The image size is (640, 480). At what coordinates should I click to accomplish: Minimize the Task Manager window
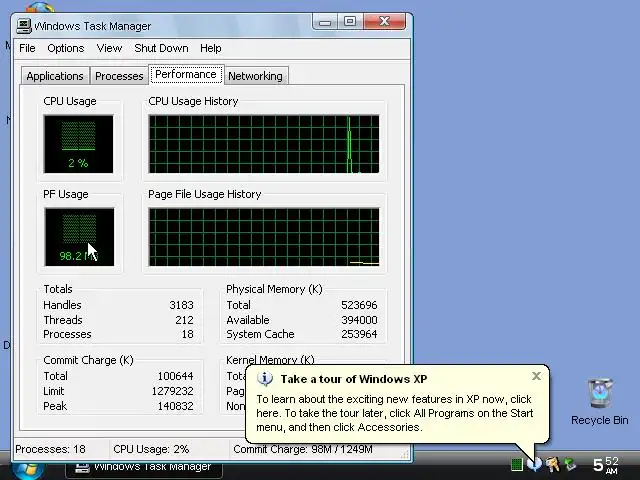[325, 22]
